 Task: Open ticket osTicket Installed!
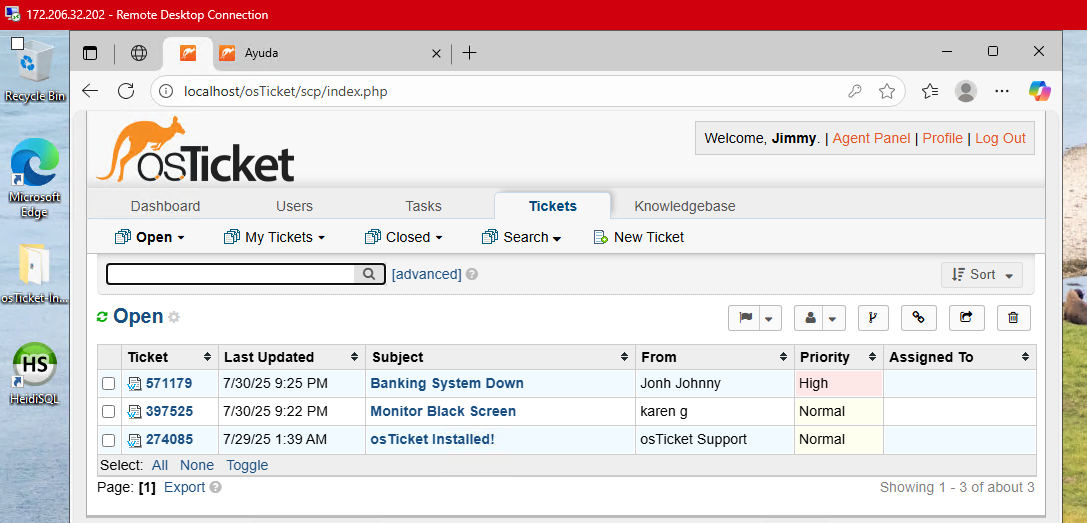433,439
